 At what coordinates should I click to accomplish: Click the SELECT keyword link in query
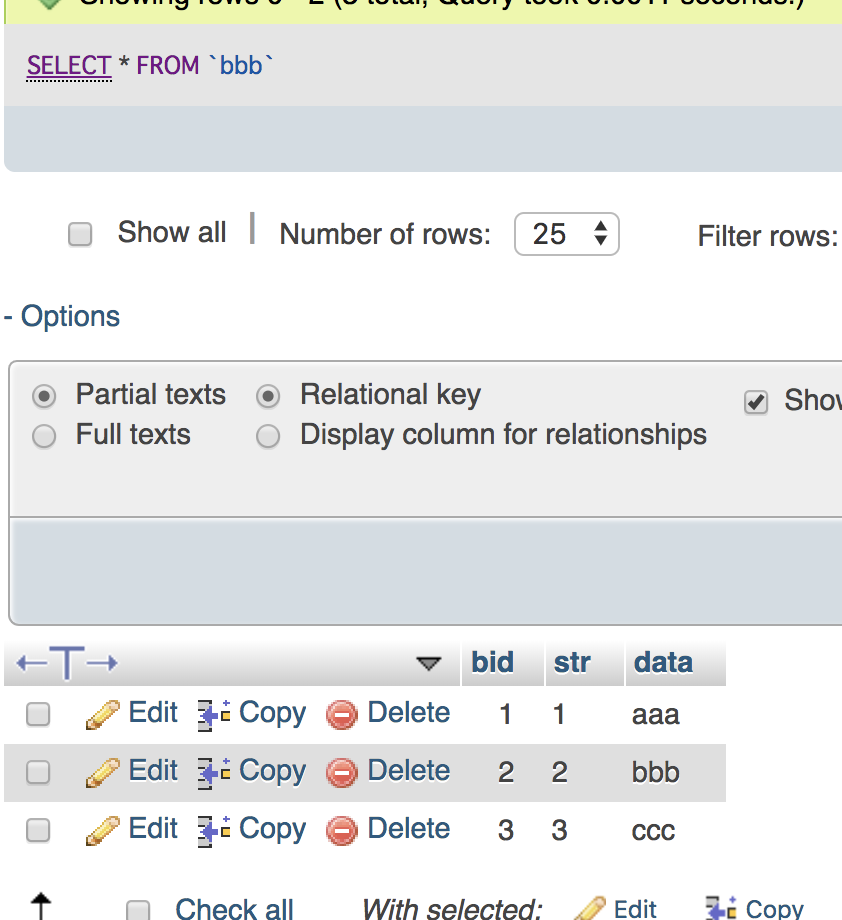69,66
